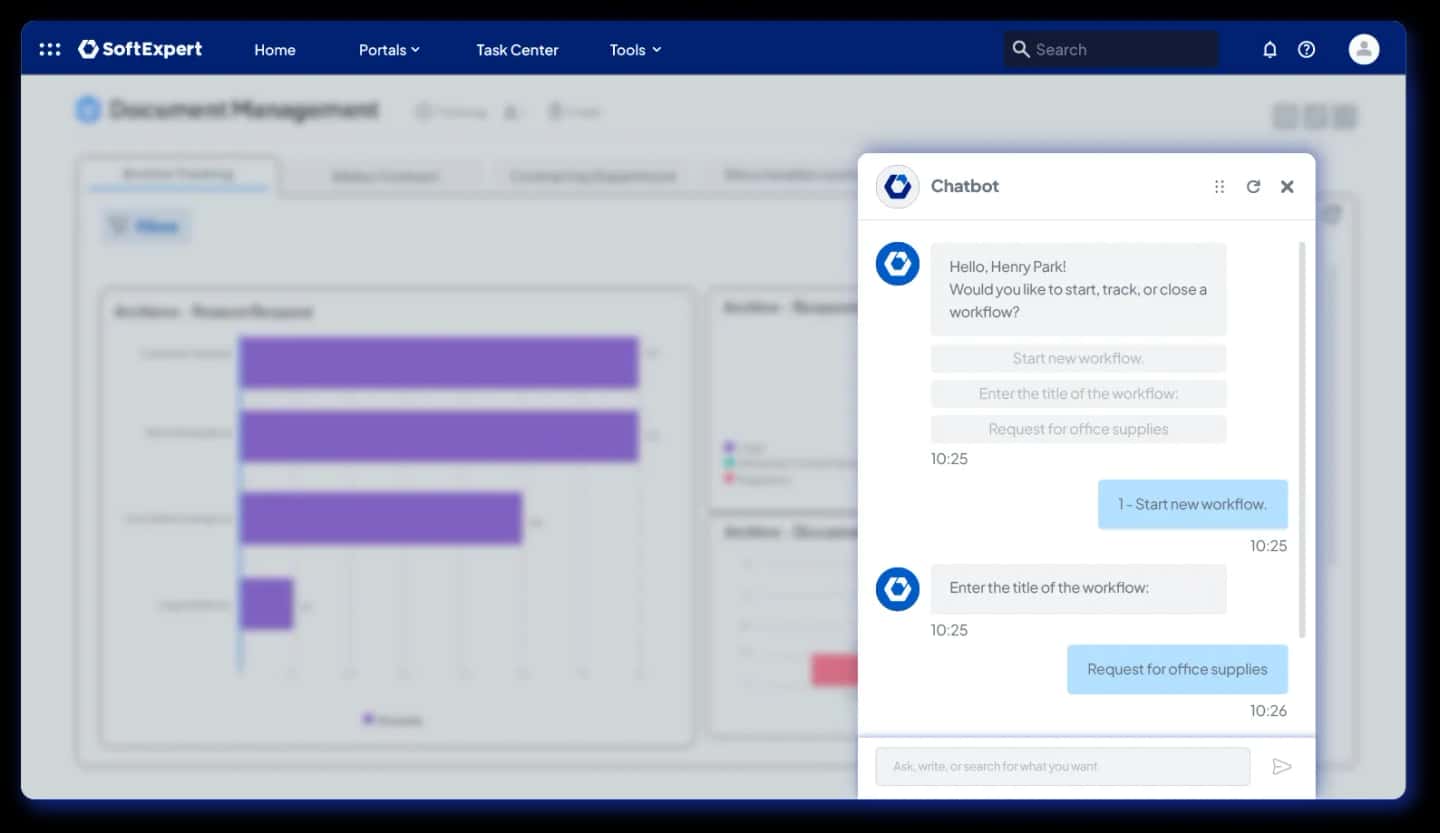Grab the Chatbot drag handle dots
1440x833 pixels.
[x=1219, y=186]
